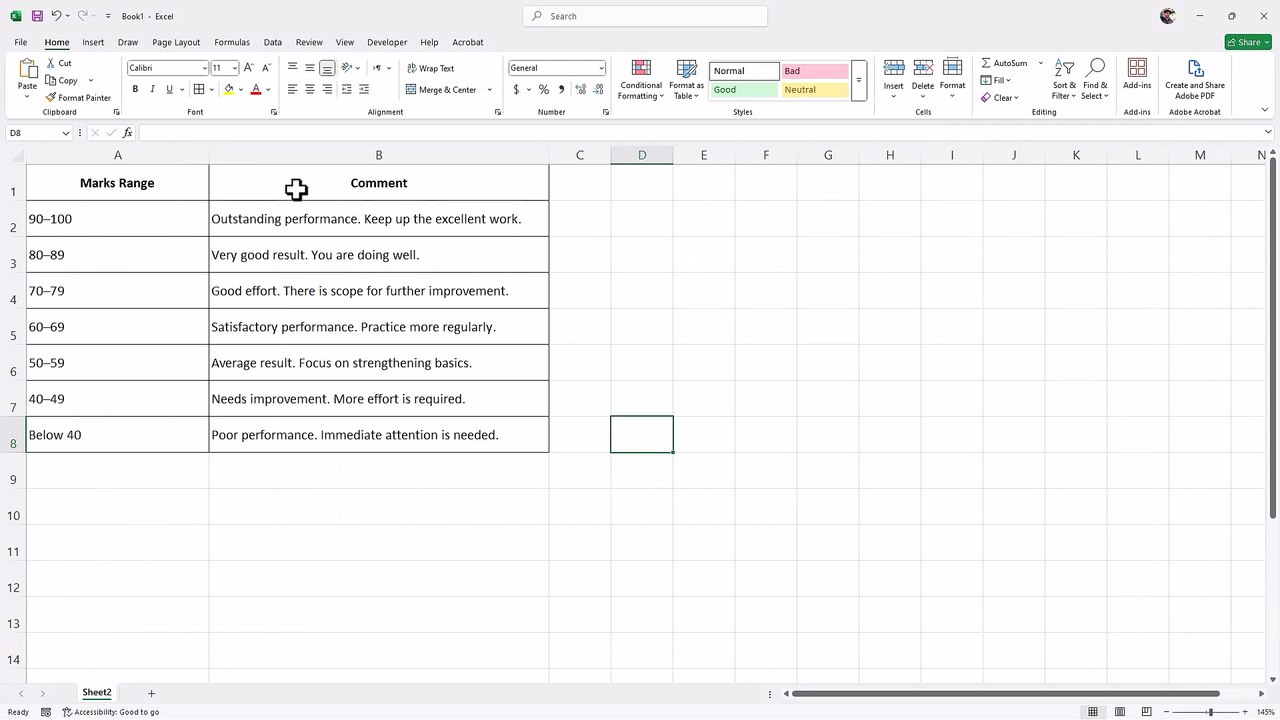Expand the Name Box dropdown for D8
Image resolution: width=1280 pixels, height=720 pixels.
(x=66, y=133)
